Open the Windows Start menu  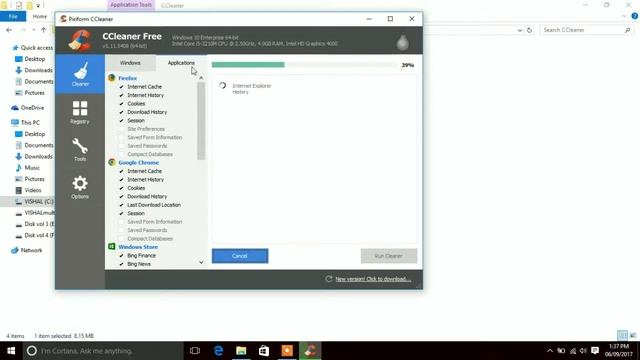click(11, 351)
